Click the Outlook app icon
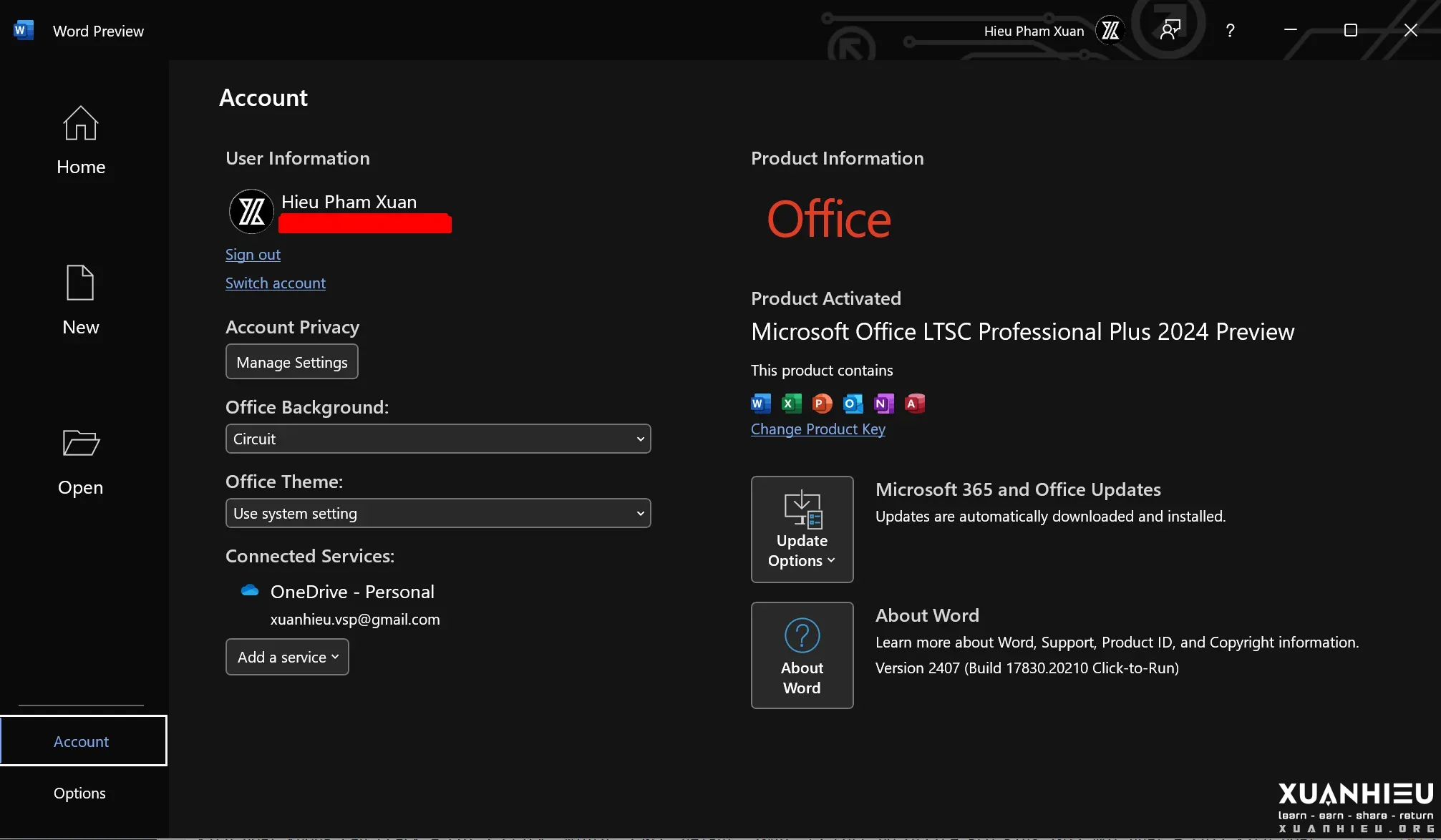 point(853,404)
